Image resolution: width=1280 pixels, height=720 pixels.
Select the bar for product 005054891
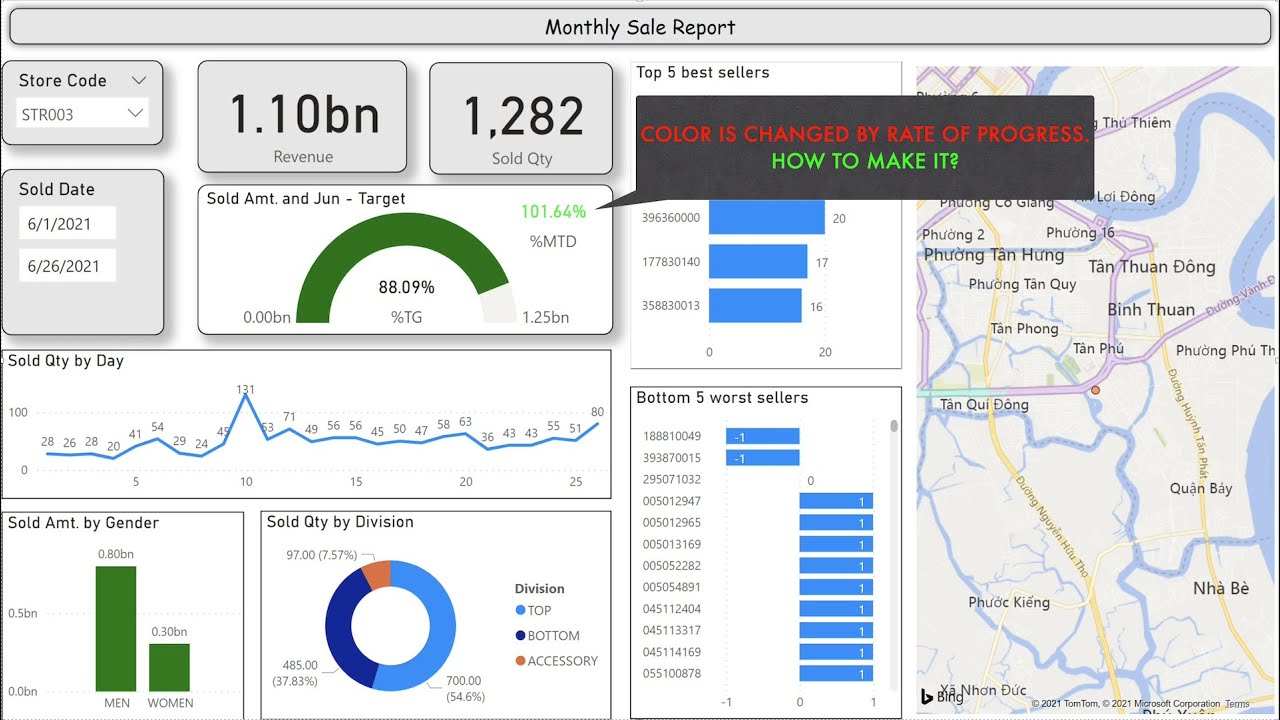pyautogui.click(x=837, y=587)
